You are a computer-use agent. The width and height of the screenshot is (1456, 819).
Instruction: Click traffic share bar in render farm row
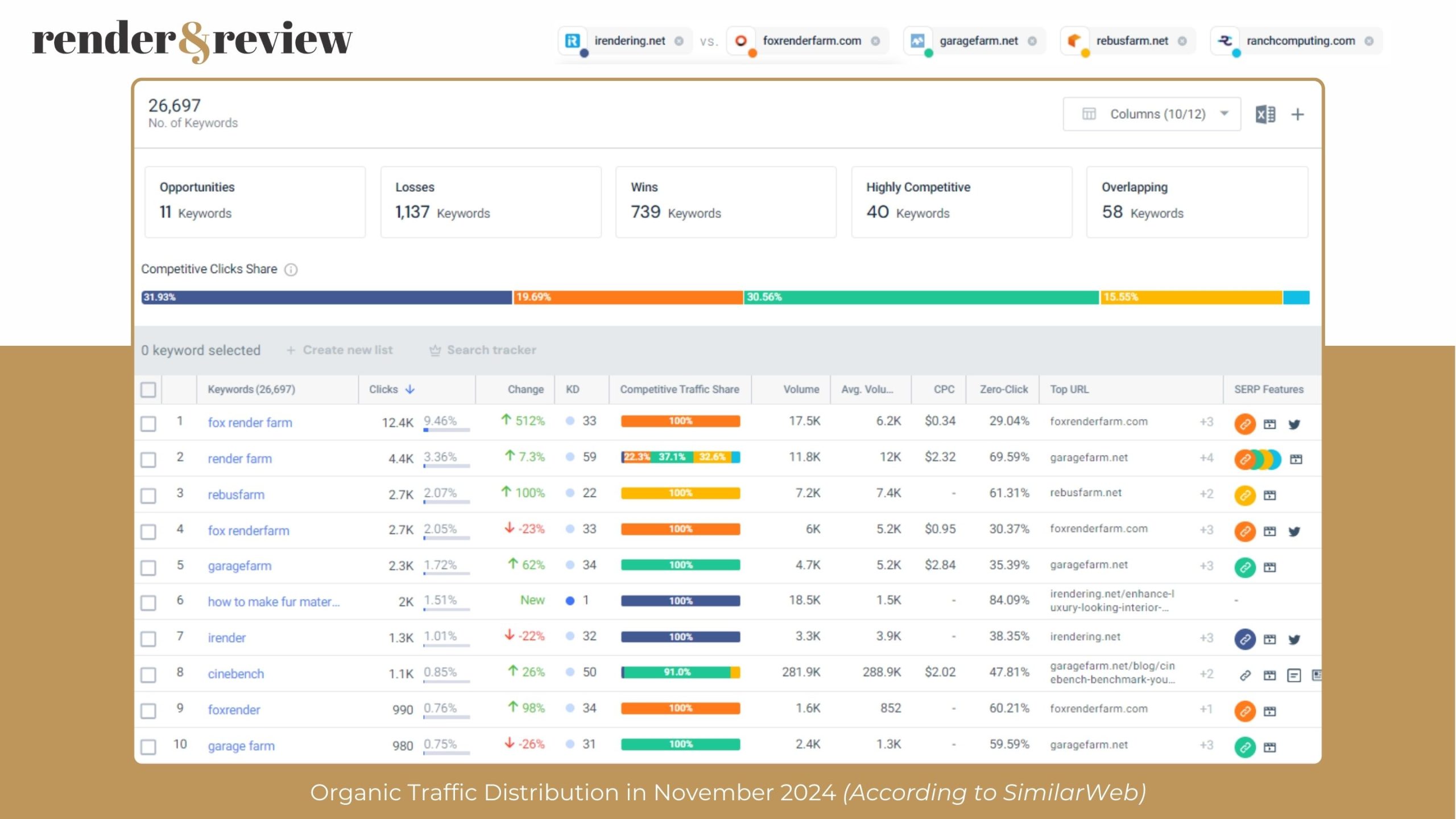pos(680,457)
